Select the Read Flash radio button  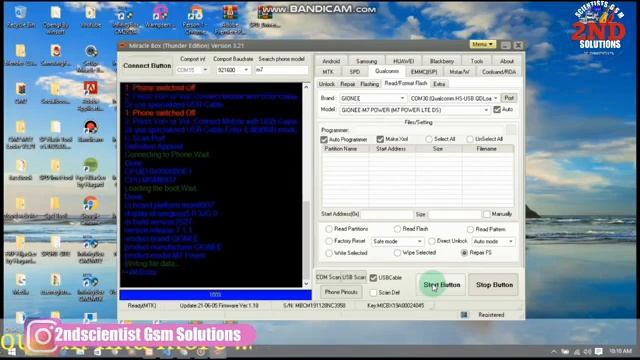pyautogui.click(x=397, y=229)
